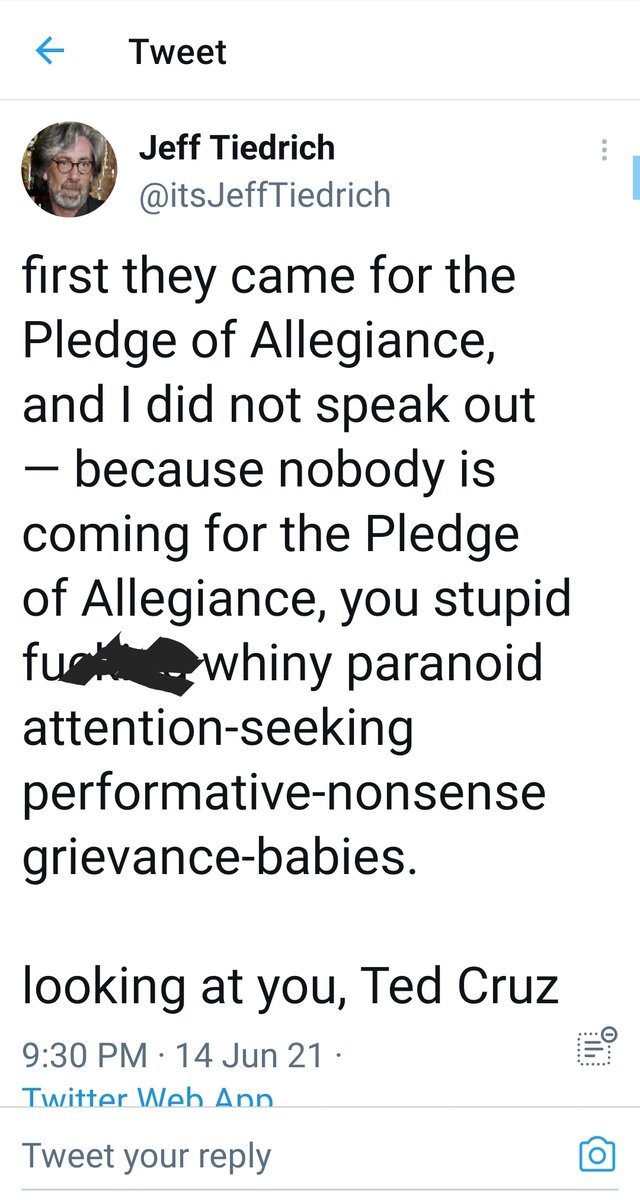640x1200 pixels.
Task: Click the 9:30 PM time stamp
Action: coord(82,1054)
